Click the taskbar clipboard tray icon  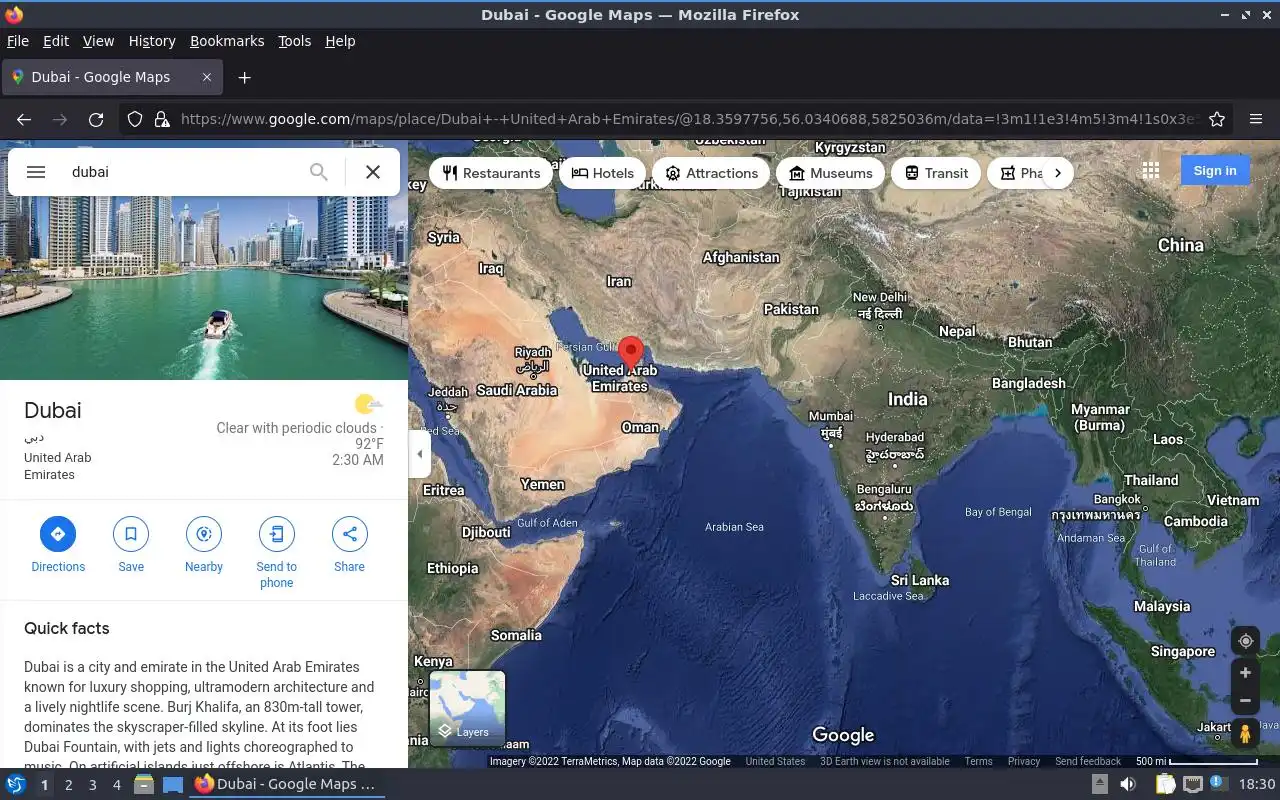tap(1165, 784)
